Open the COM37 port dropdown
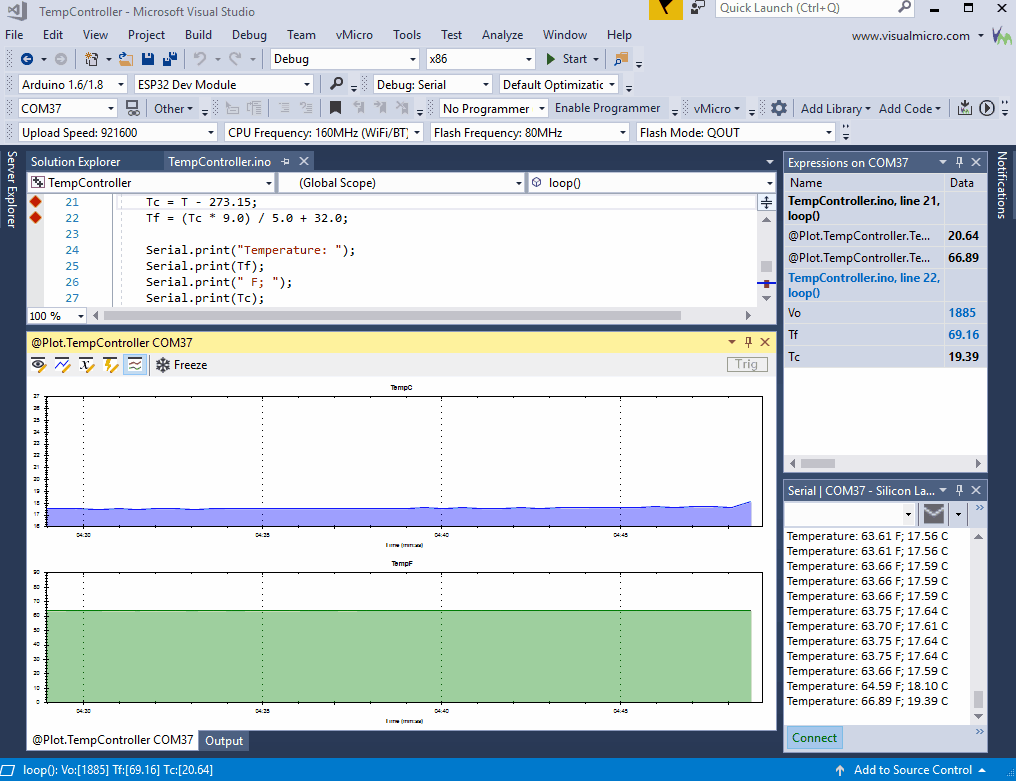This screenshot has width=1016, height=781. click(x=67, y=108)
